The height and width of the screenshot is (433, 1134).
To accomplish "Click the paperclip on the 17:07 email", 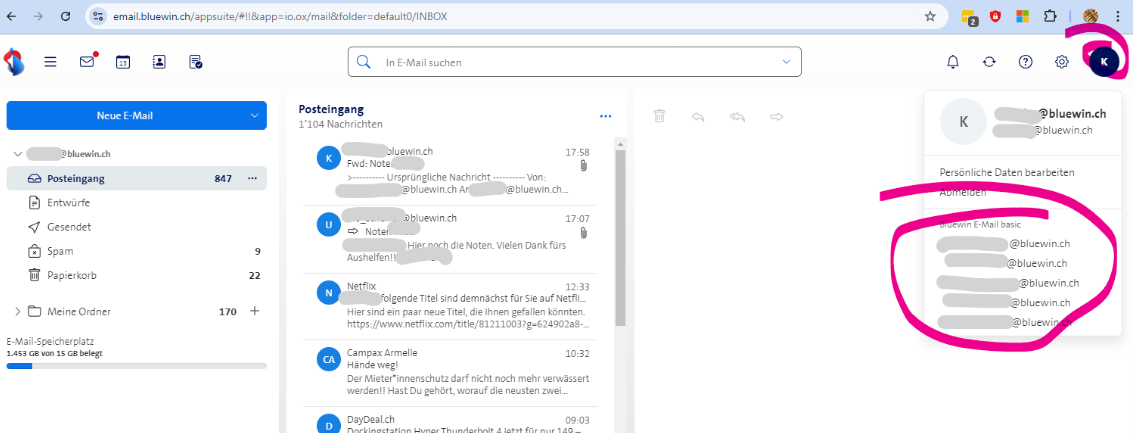I will [584, 232].
